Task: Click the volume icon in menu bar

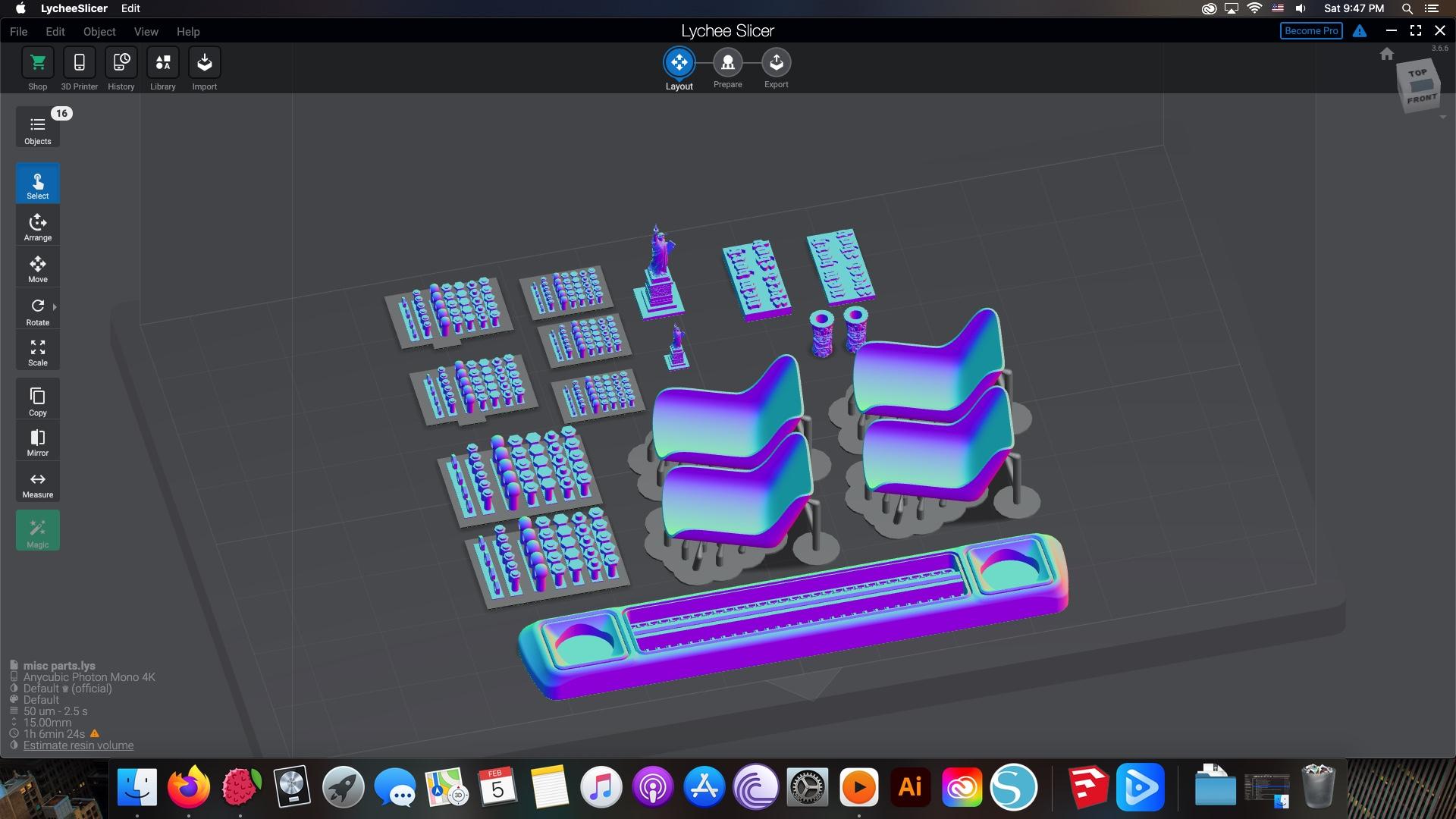Action: 1301,8
